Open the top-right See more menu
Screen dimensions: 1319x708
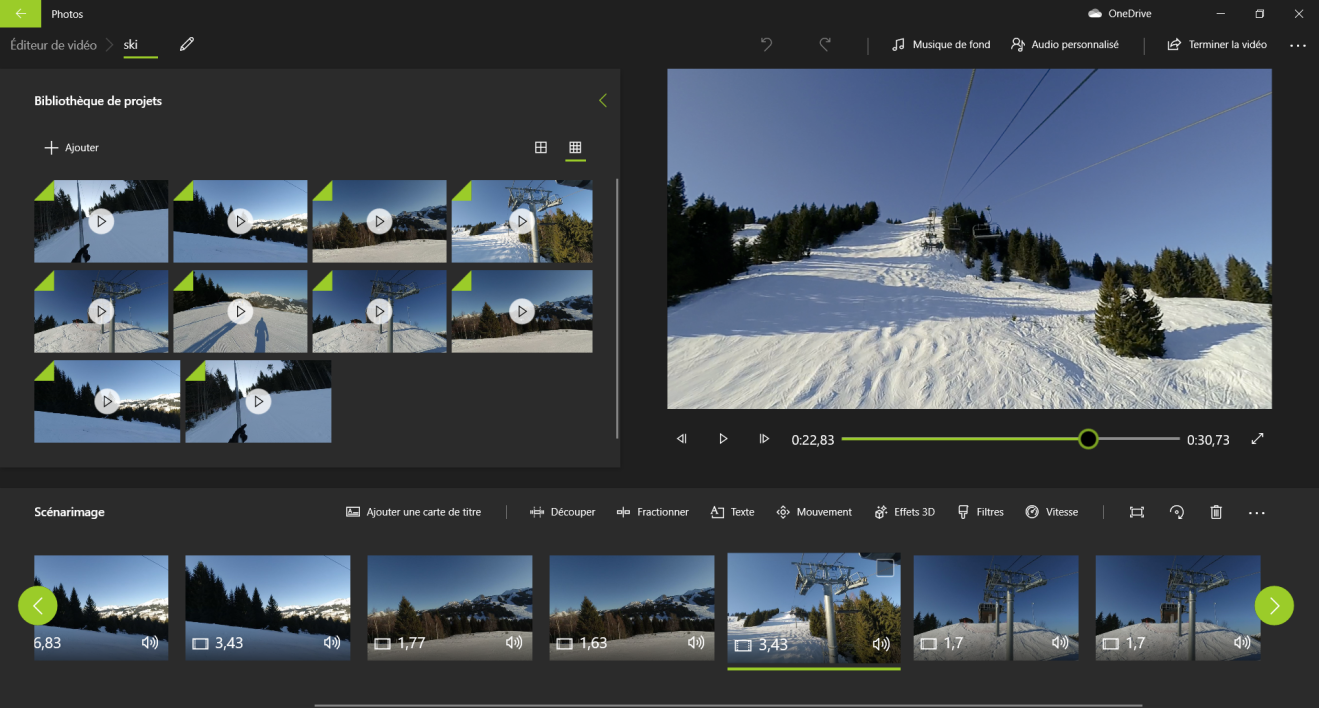coord(1298,45)
